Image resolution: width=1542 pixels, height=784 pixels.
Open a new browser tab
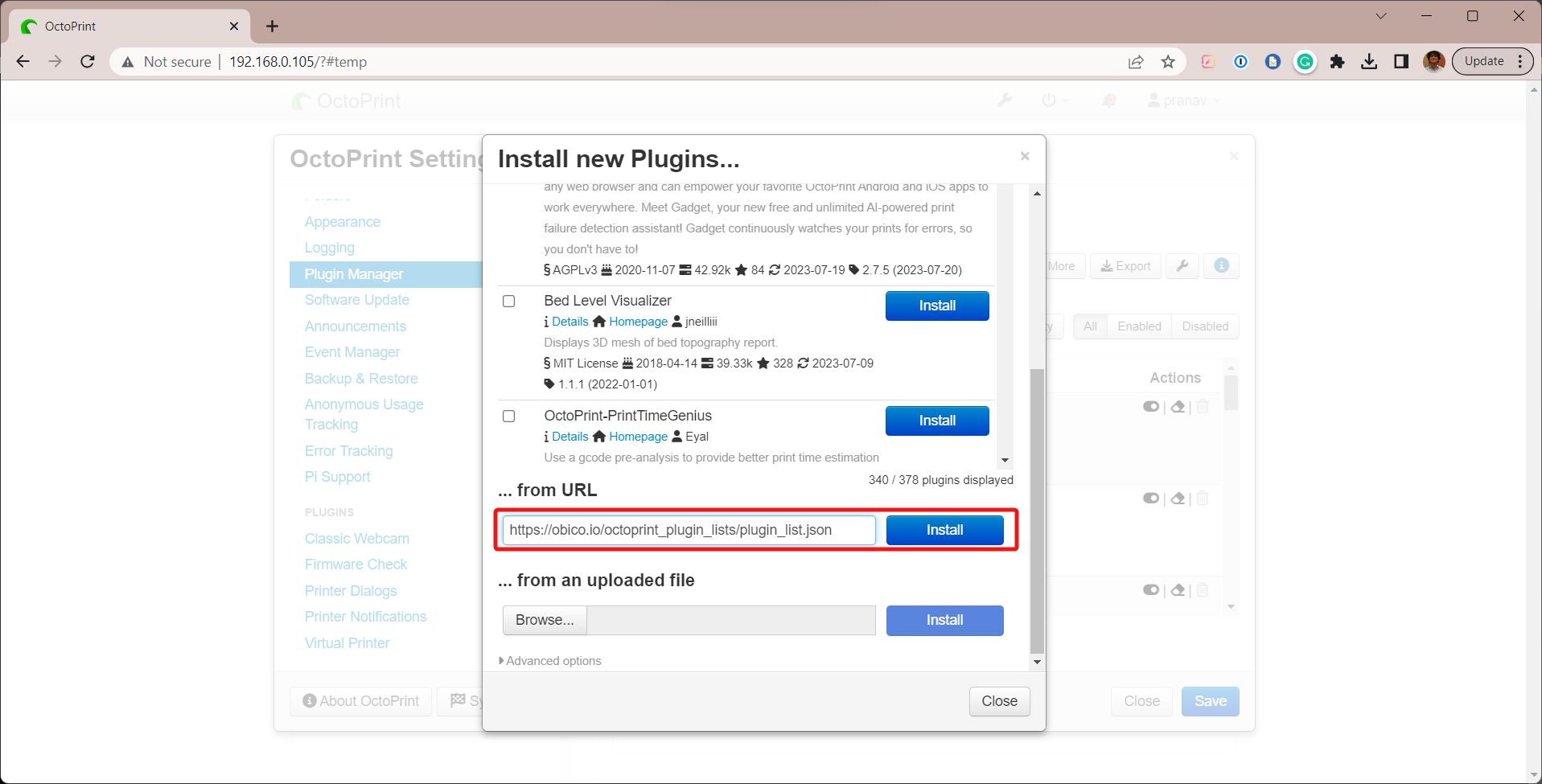(x=272, y=26)
